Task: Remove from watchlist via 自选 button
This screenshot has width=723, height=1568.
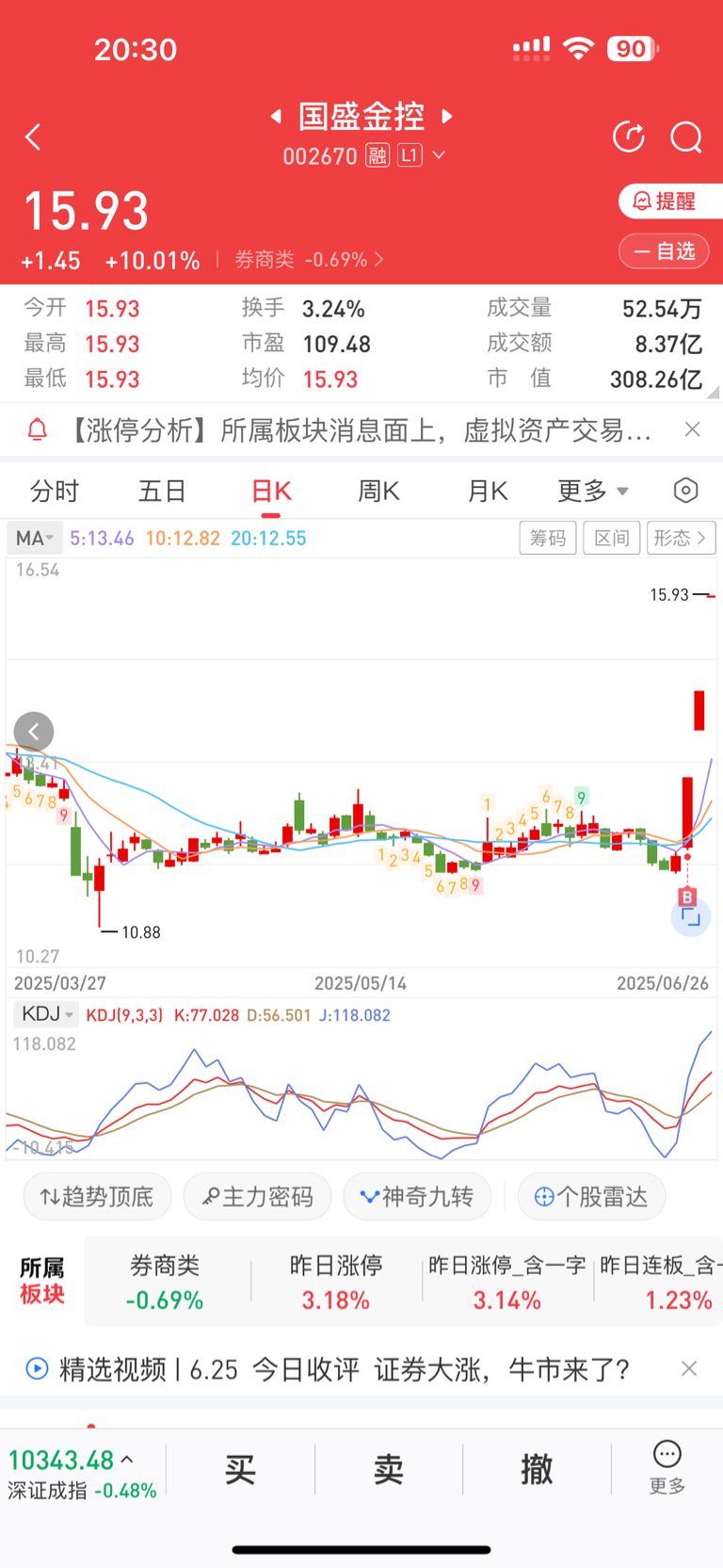Action: 664,251
